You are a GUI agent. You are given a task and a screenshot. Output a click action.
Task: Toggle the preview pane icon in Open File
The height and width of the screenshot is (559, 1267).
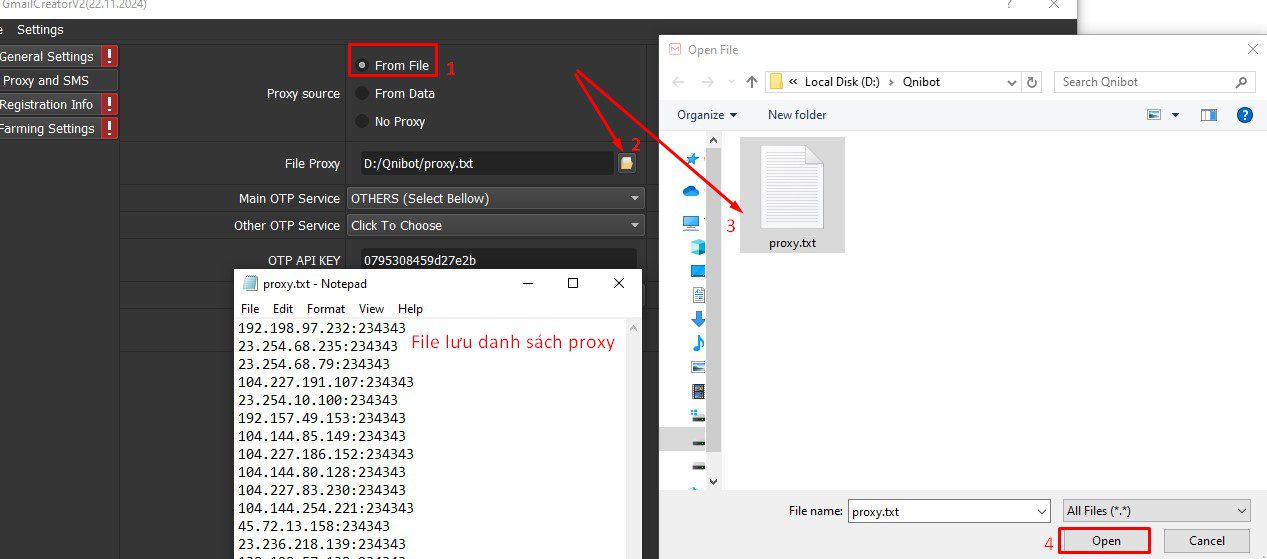click(1209, 115)
